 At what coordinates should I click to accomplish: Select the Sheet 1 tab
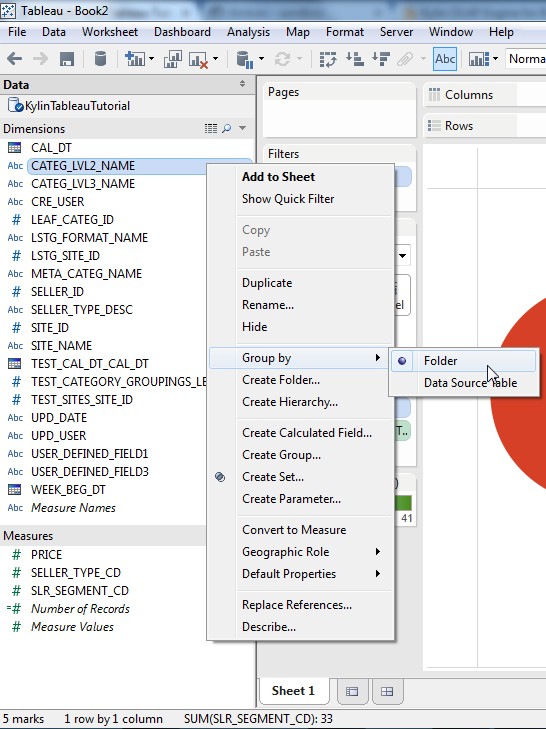[x=293, y=691]
